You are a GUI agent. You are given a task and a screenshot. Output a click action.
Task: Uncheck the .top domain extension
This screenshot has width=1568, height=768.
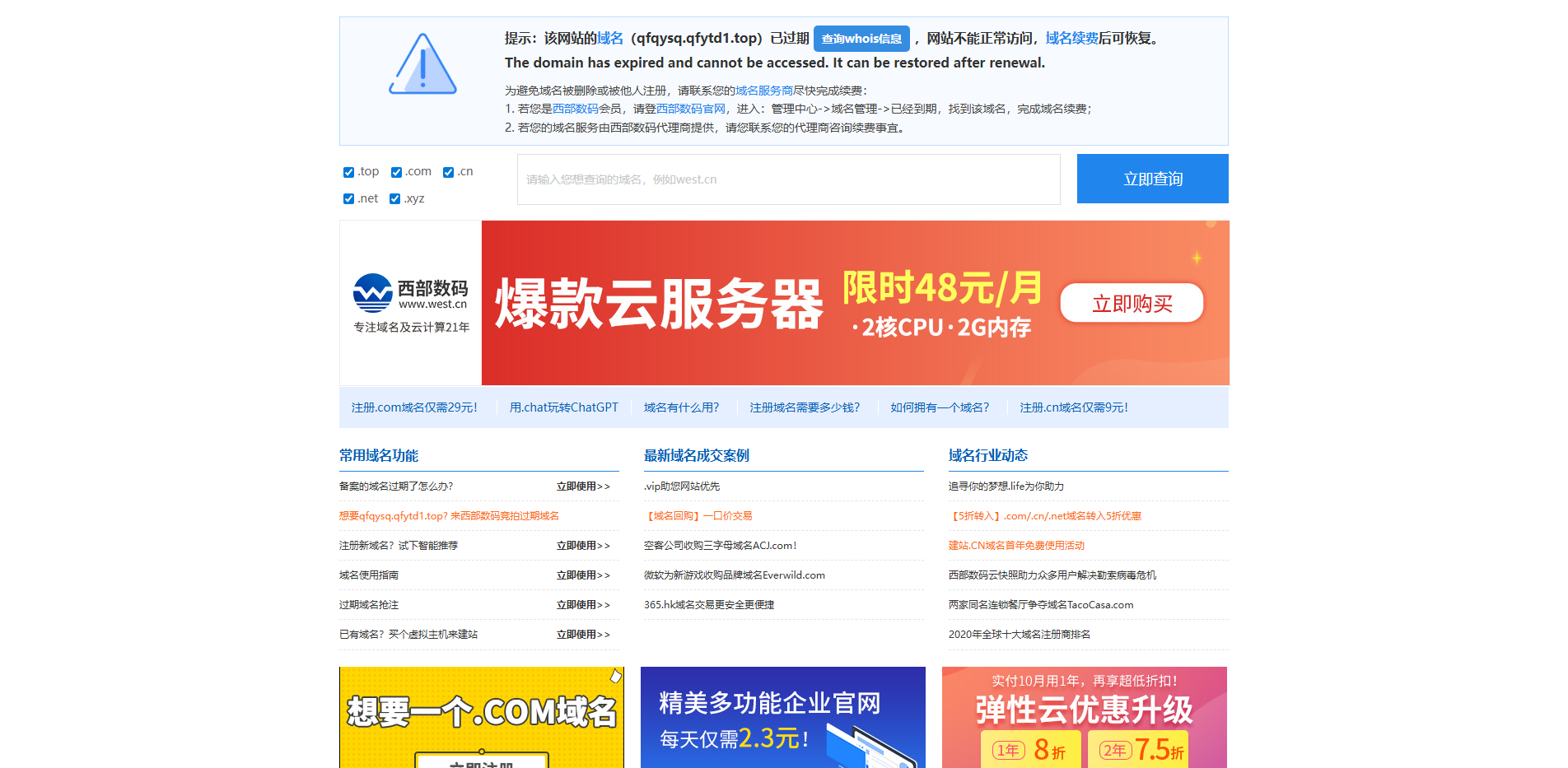[x=349, y=171]
